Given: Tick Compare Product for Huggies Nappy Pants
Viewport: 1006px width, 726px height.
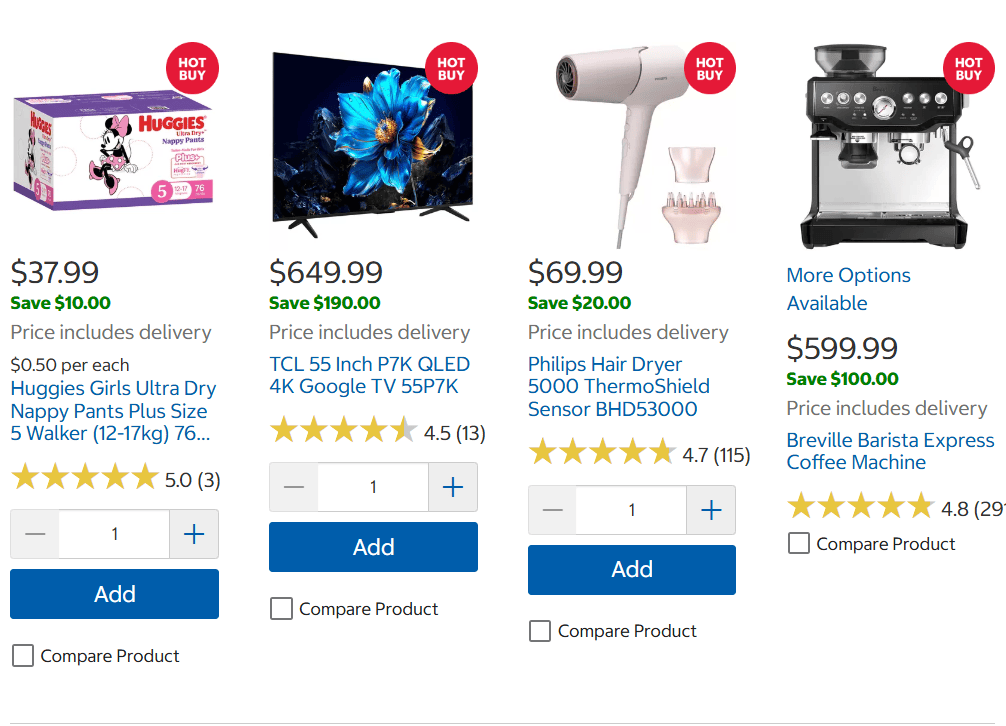Looking at the screenshot, I should (22, 656).
